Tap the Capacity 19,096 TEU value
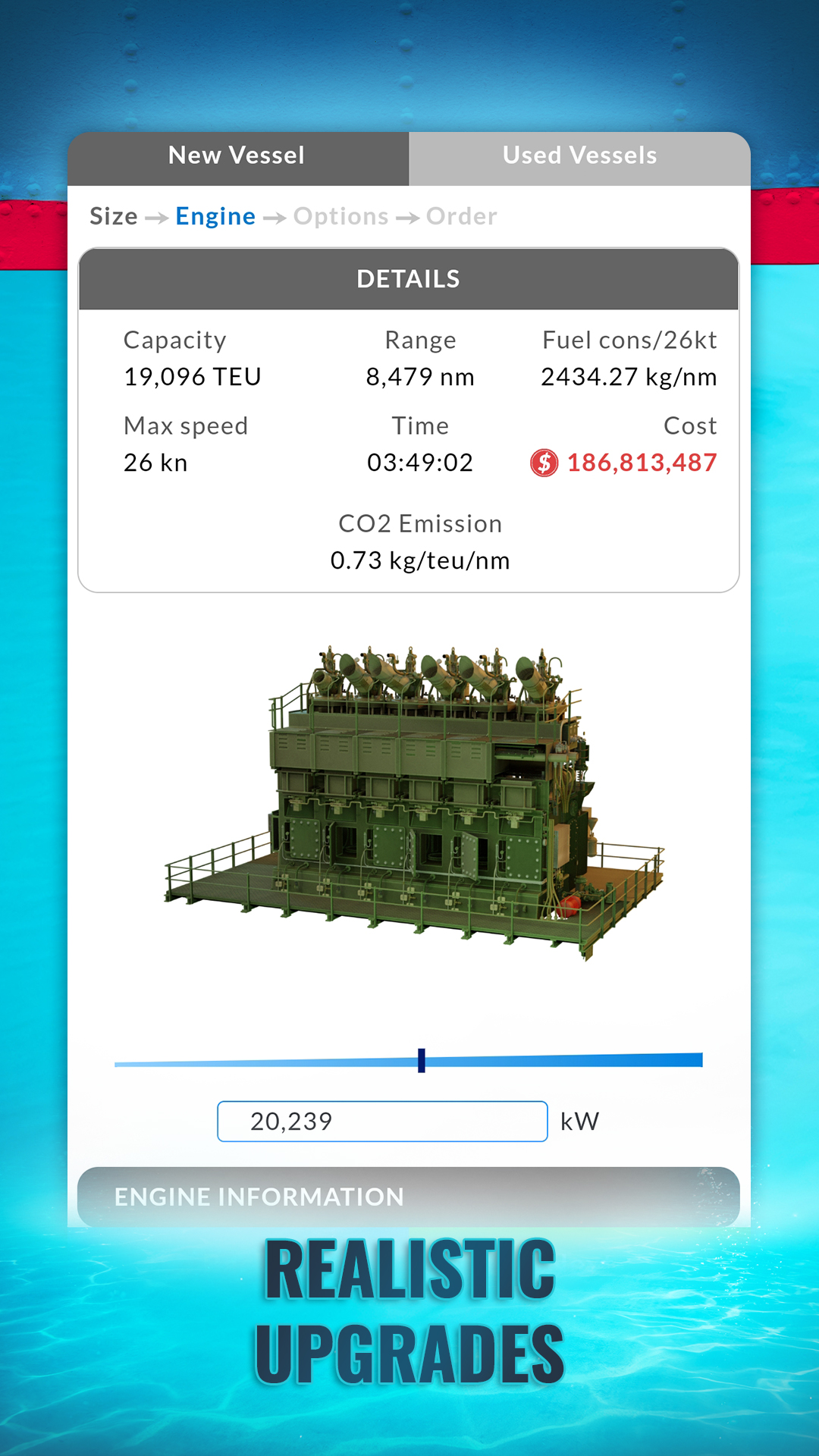Screen dimensions: 819x1456 193,377
